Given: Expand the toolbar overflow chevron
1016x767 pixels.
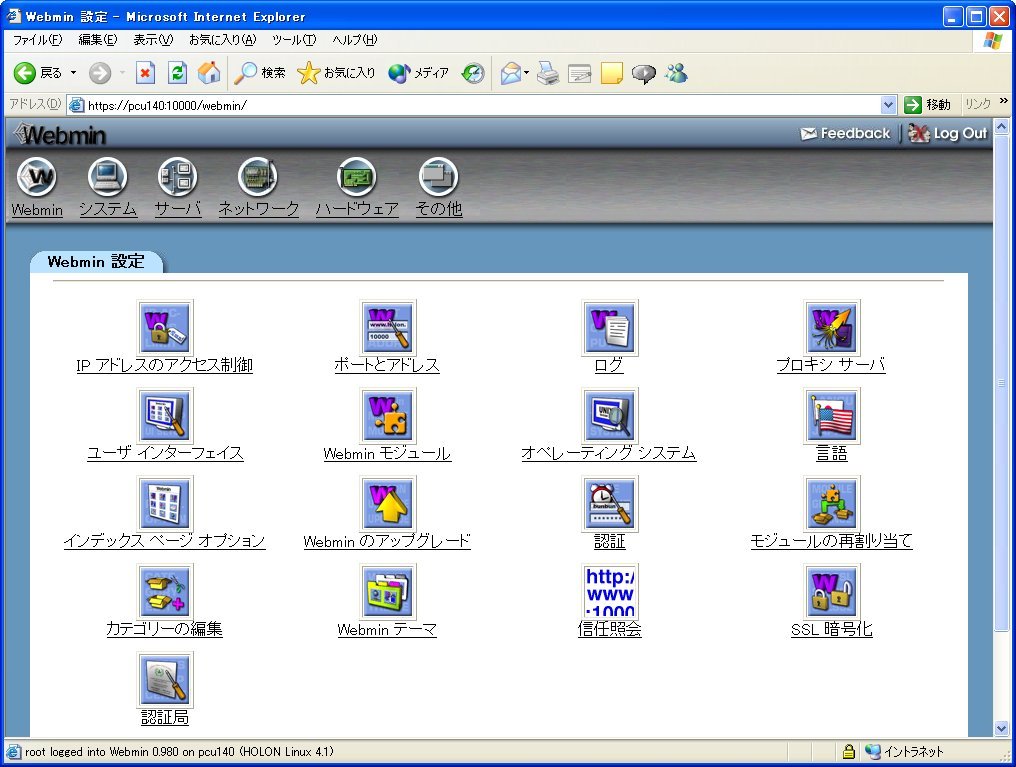Looking at the screenshot, I should pos(1004,101).
